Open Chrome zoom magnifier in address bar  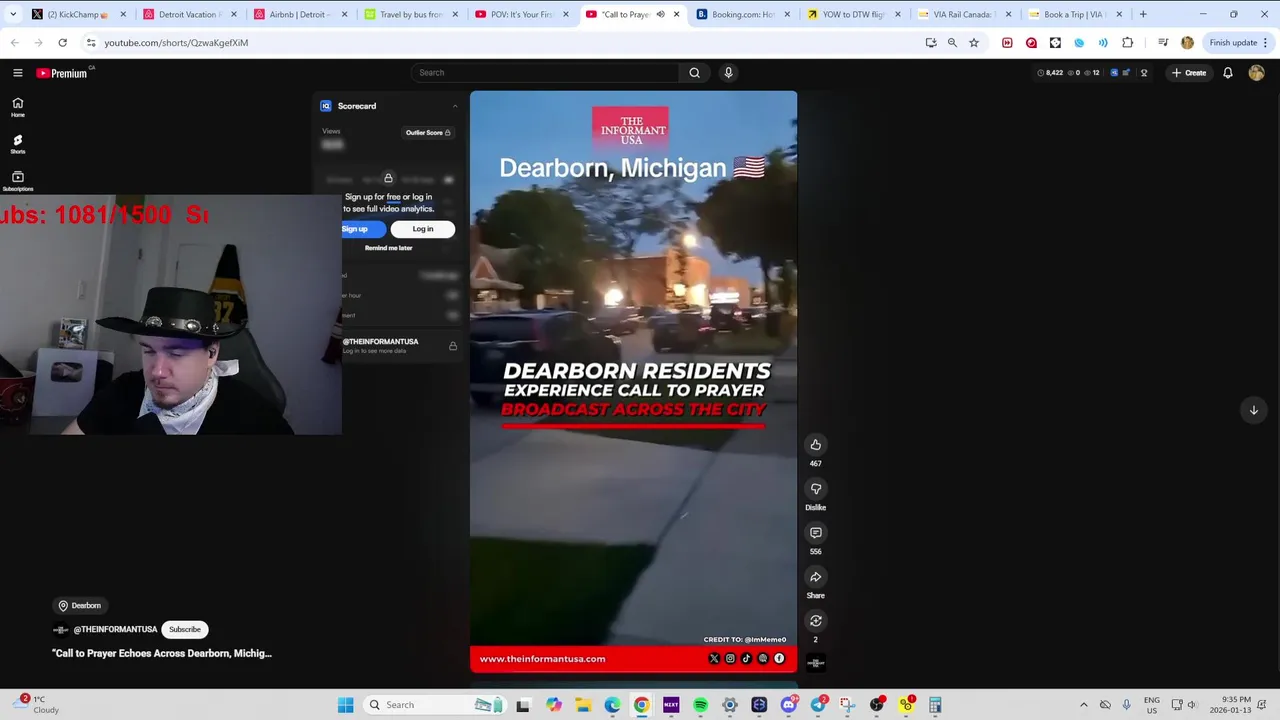click(x=951, y=43)
